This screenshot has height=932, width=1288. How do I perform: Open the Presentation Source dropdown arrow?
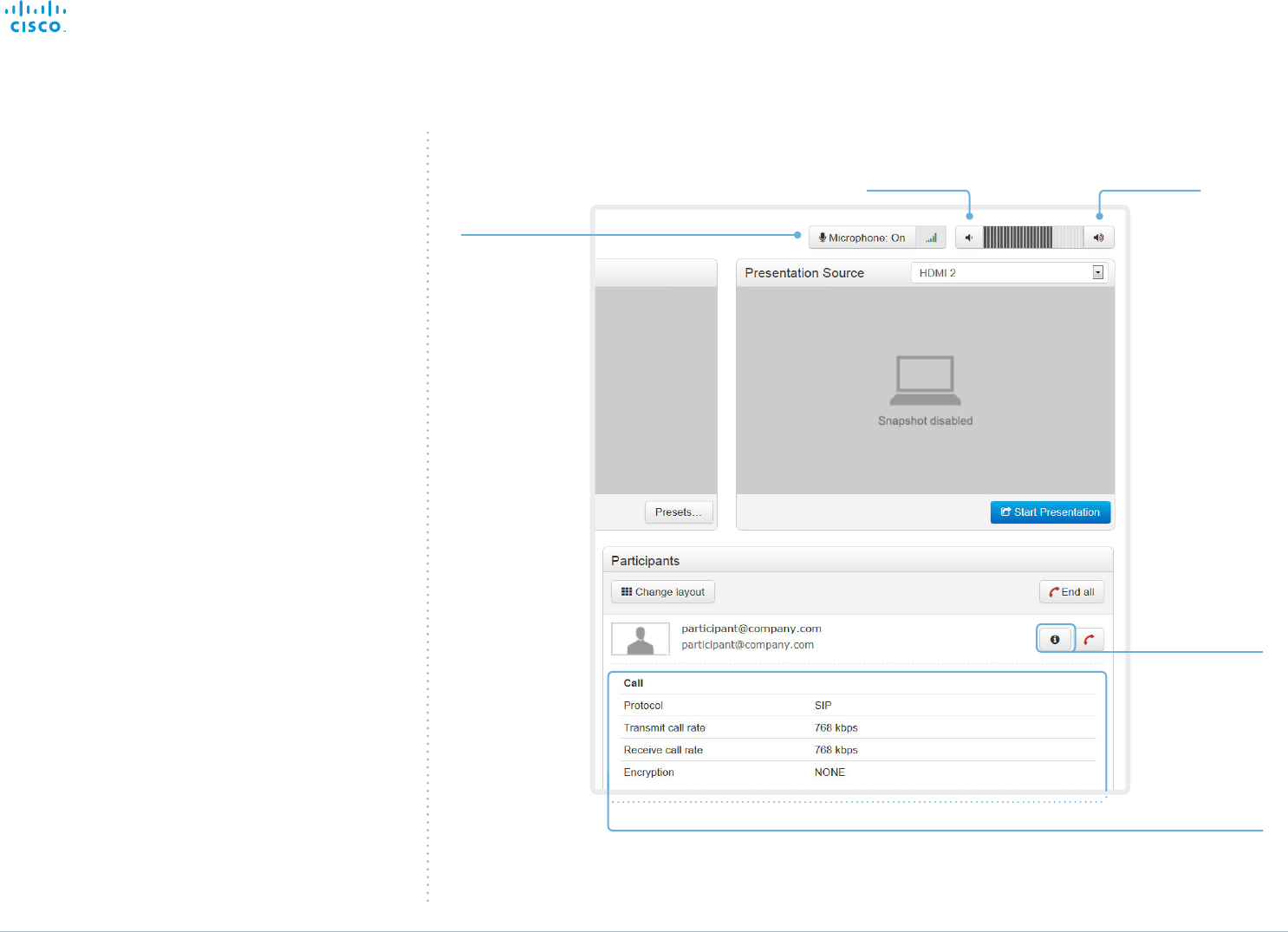[1098, 272]
